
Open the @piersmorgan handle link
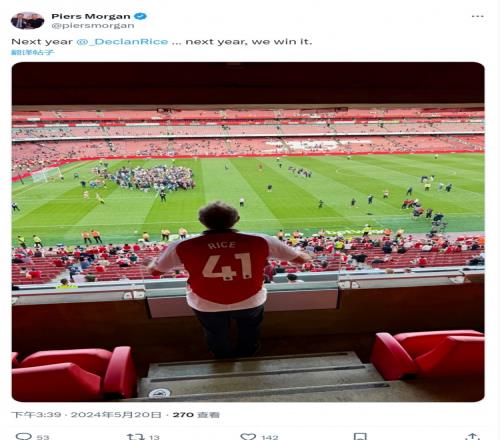click(93, 25)
